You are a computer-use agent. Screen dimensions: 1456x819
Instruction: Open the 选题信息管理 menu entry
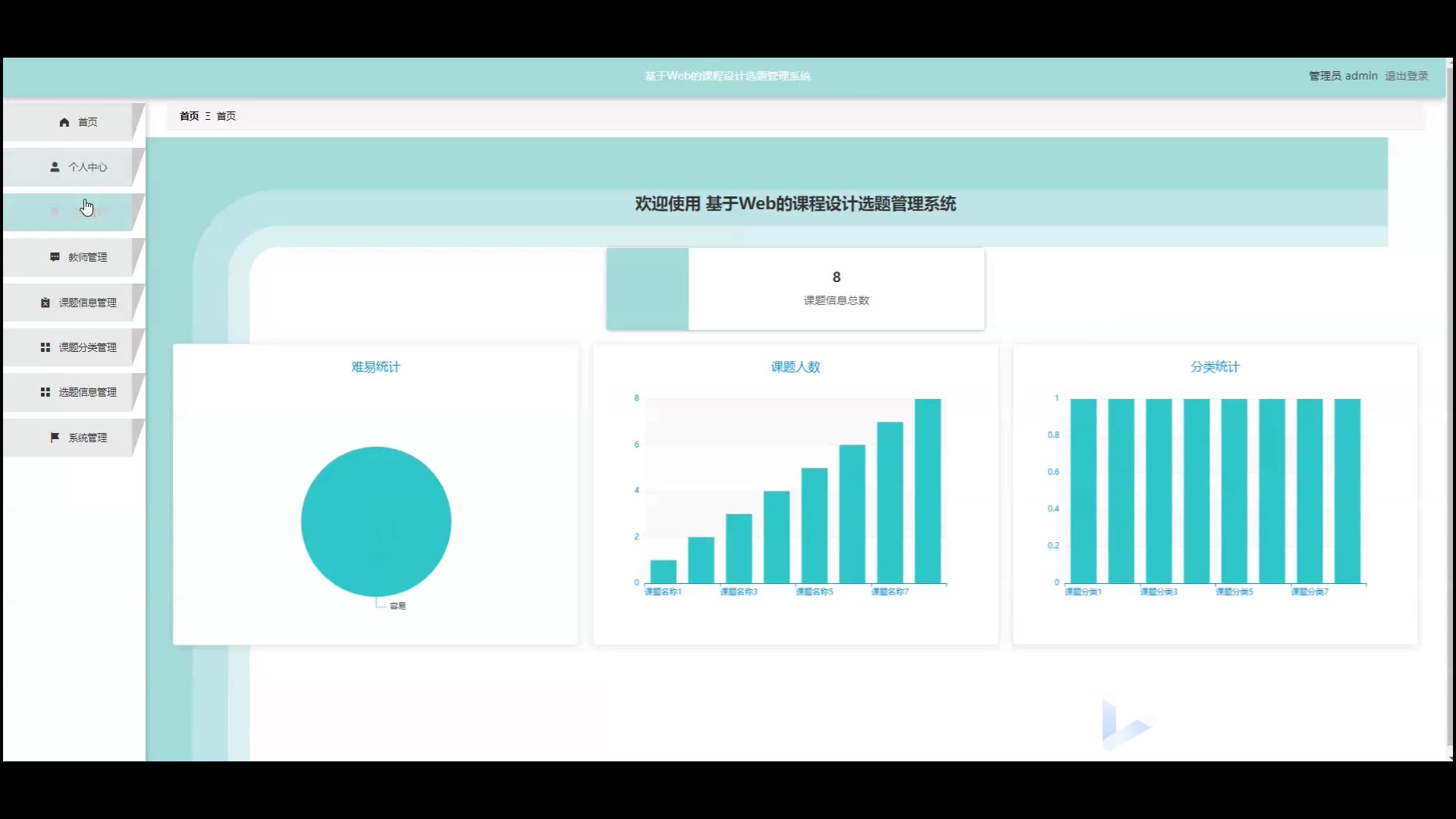coord(87,392)
